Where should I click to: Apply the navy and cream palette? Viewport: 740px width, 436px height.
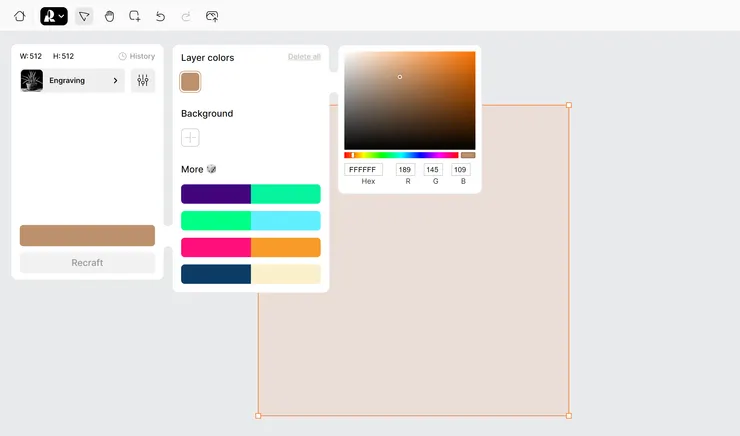point(251,274)
